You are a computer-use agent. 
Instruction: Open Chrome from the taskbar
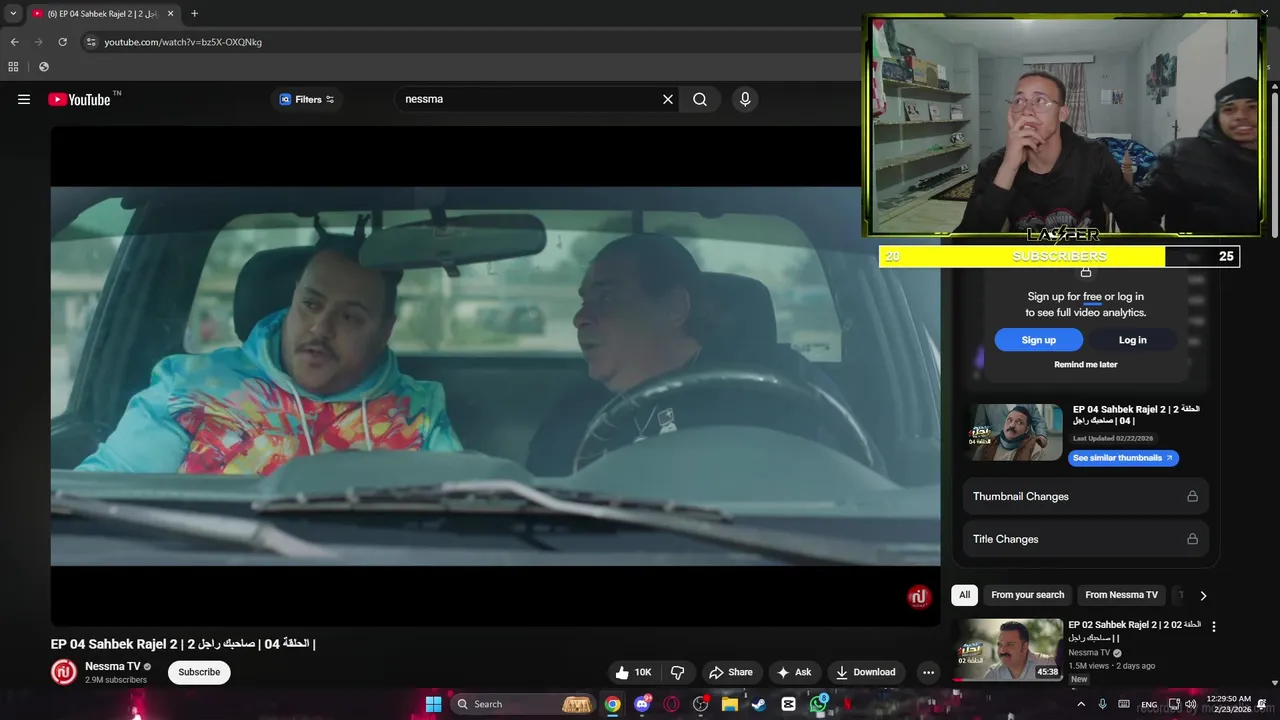point(612,704)
